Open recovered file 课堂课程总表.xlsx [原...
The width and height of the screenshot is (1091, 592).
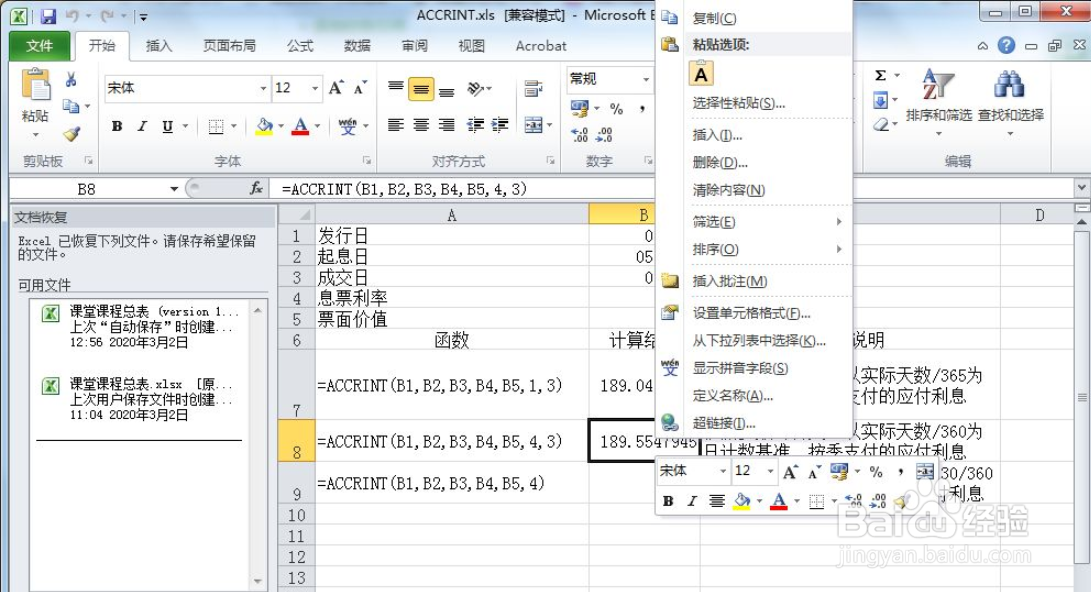coord(143,399)
